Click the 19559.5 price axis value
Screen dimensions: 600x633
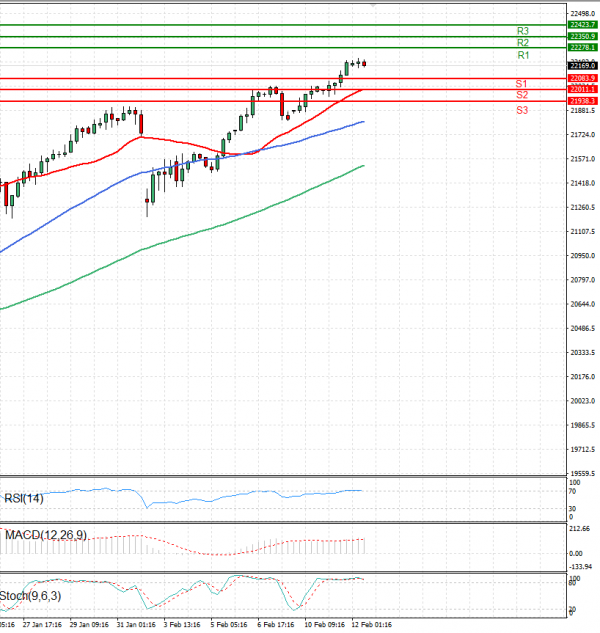tap(583, 474)
